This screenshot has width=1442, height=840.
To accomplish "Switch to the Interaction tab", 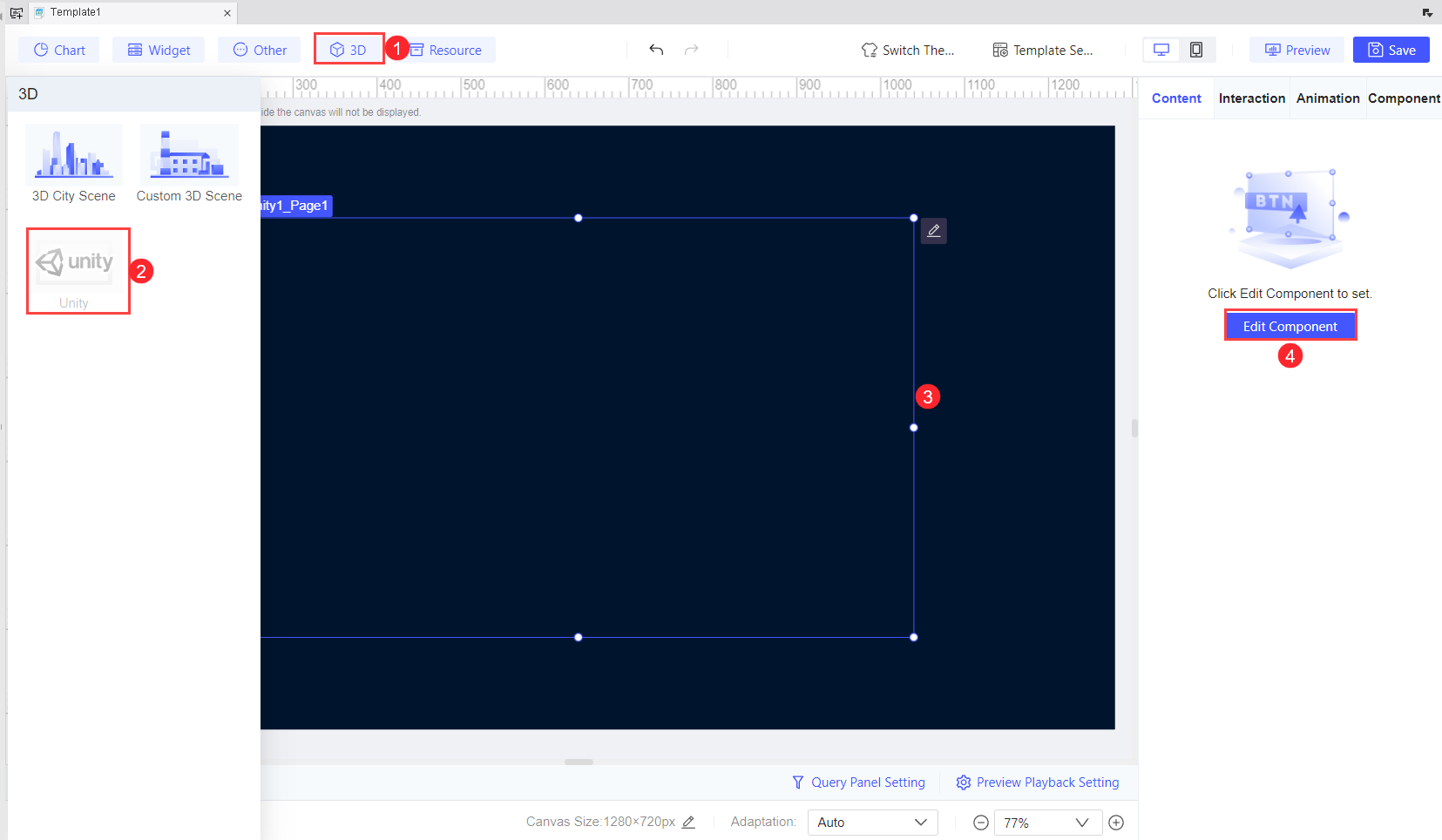I will tap(1252, 98).
